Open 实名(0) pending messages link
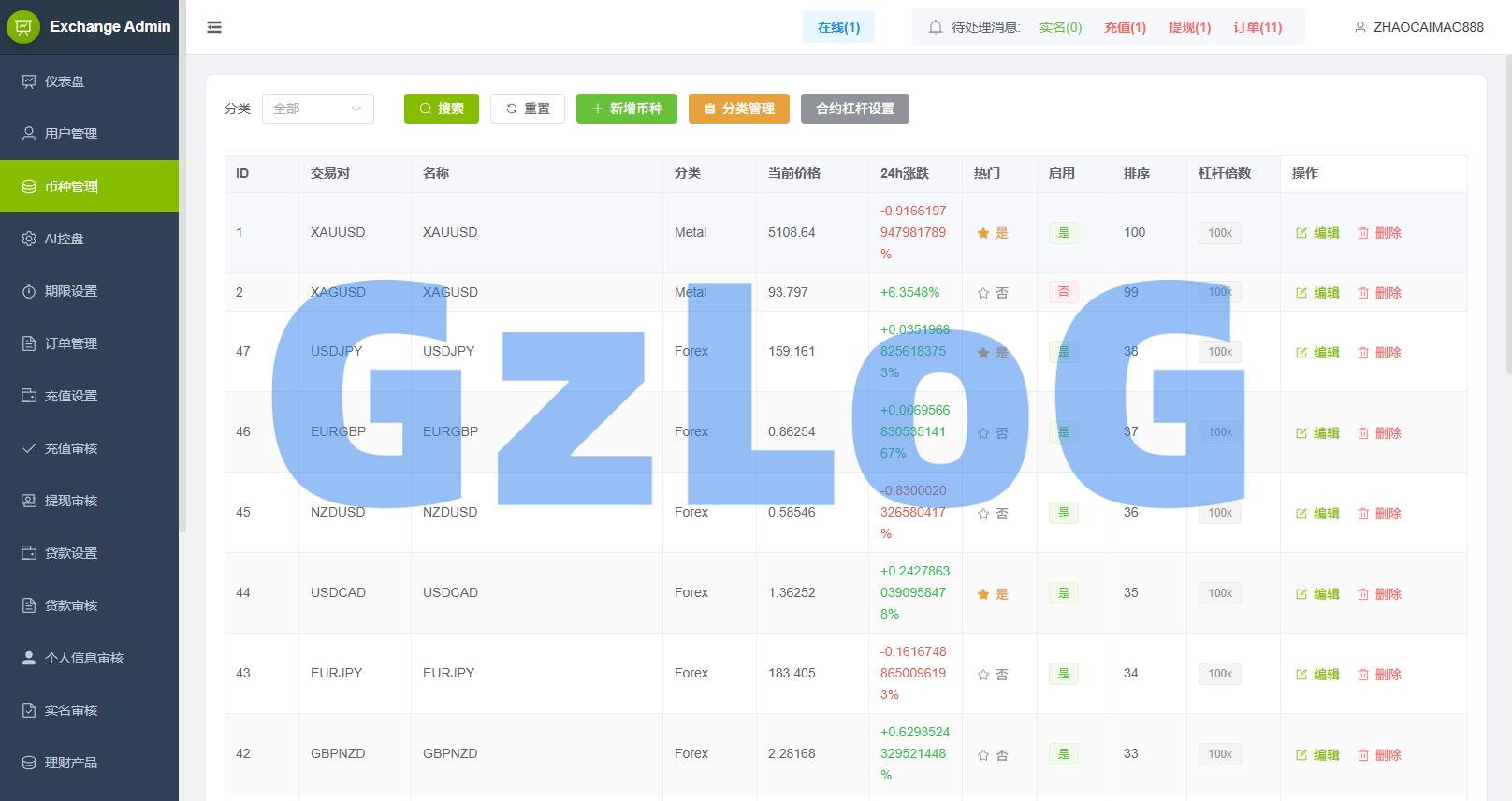Viewport: 1512px width, 801px height. click(1060, 27)
